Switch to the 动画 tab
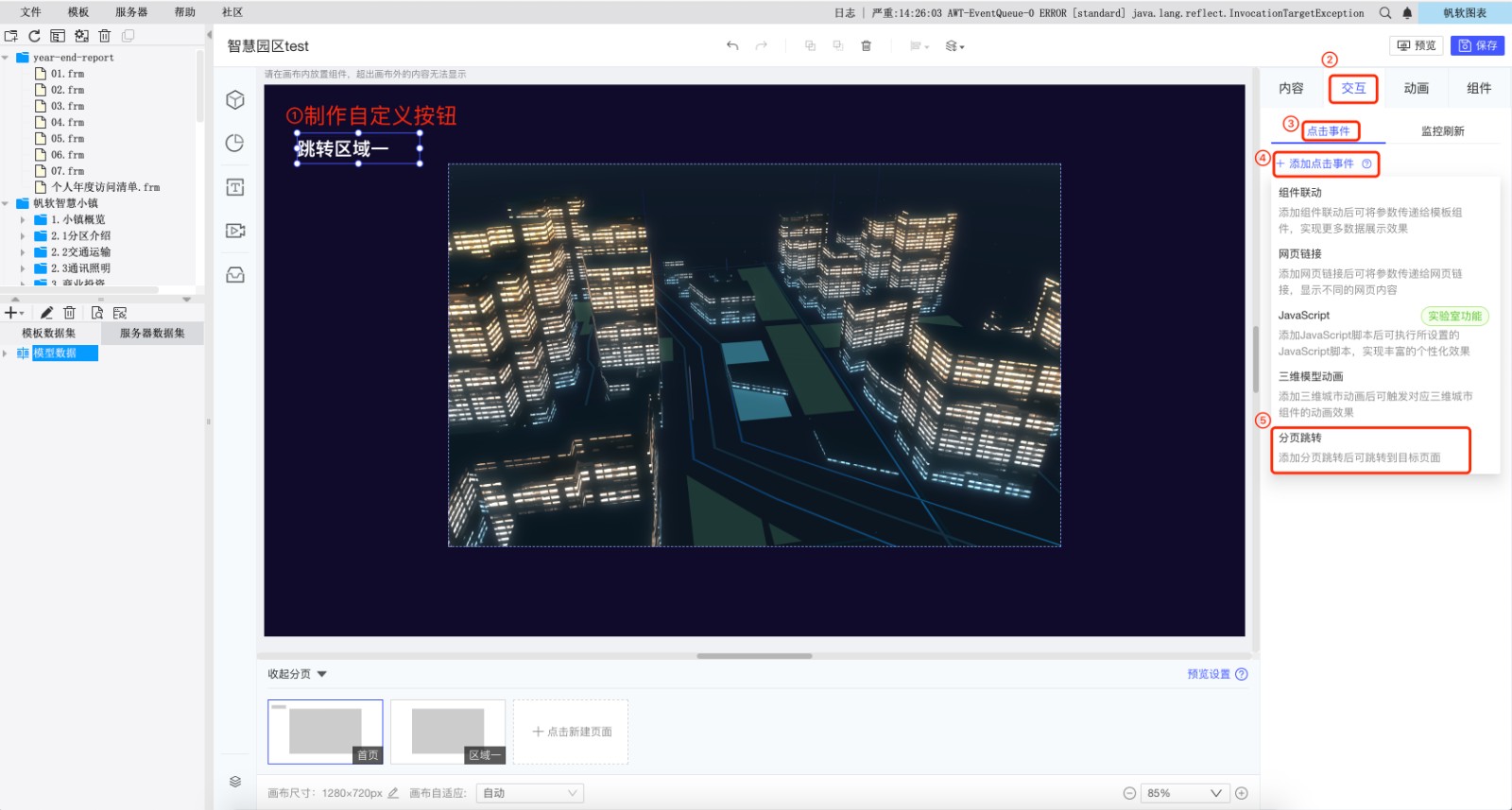 tap(1416, 88)
